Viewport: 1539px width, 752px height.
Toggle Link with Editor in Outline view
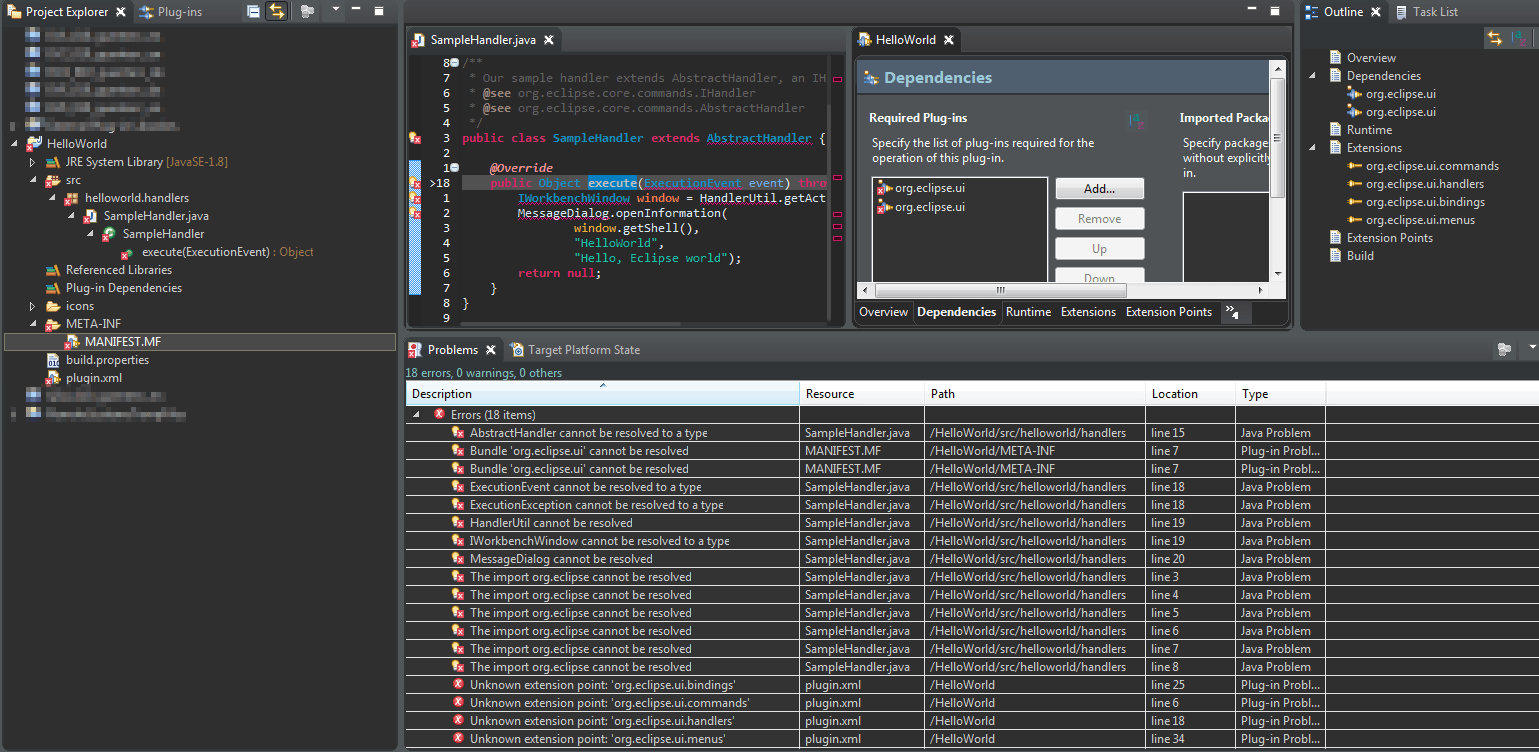pyautogui.click(x=1494, y=38)
